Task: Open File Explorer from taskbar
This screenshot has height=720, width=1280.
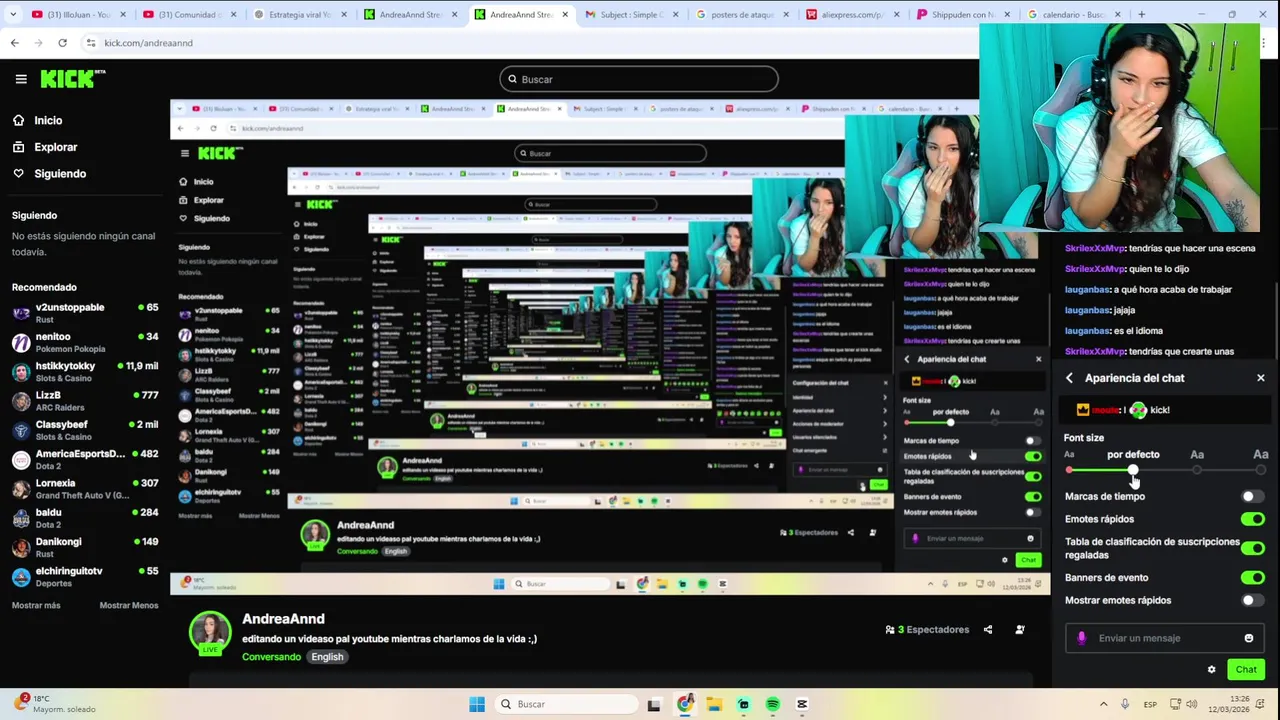Action: pos(714,704)
